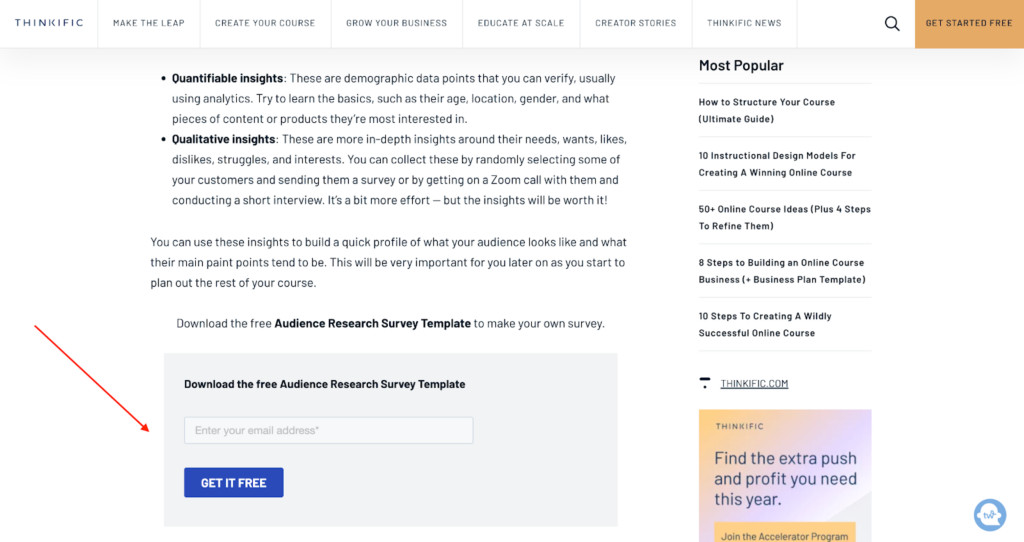The width and height of the screenshot is (1024, 542).
Task: Focus the email address input field
Action: [328, 430]
